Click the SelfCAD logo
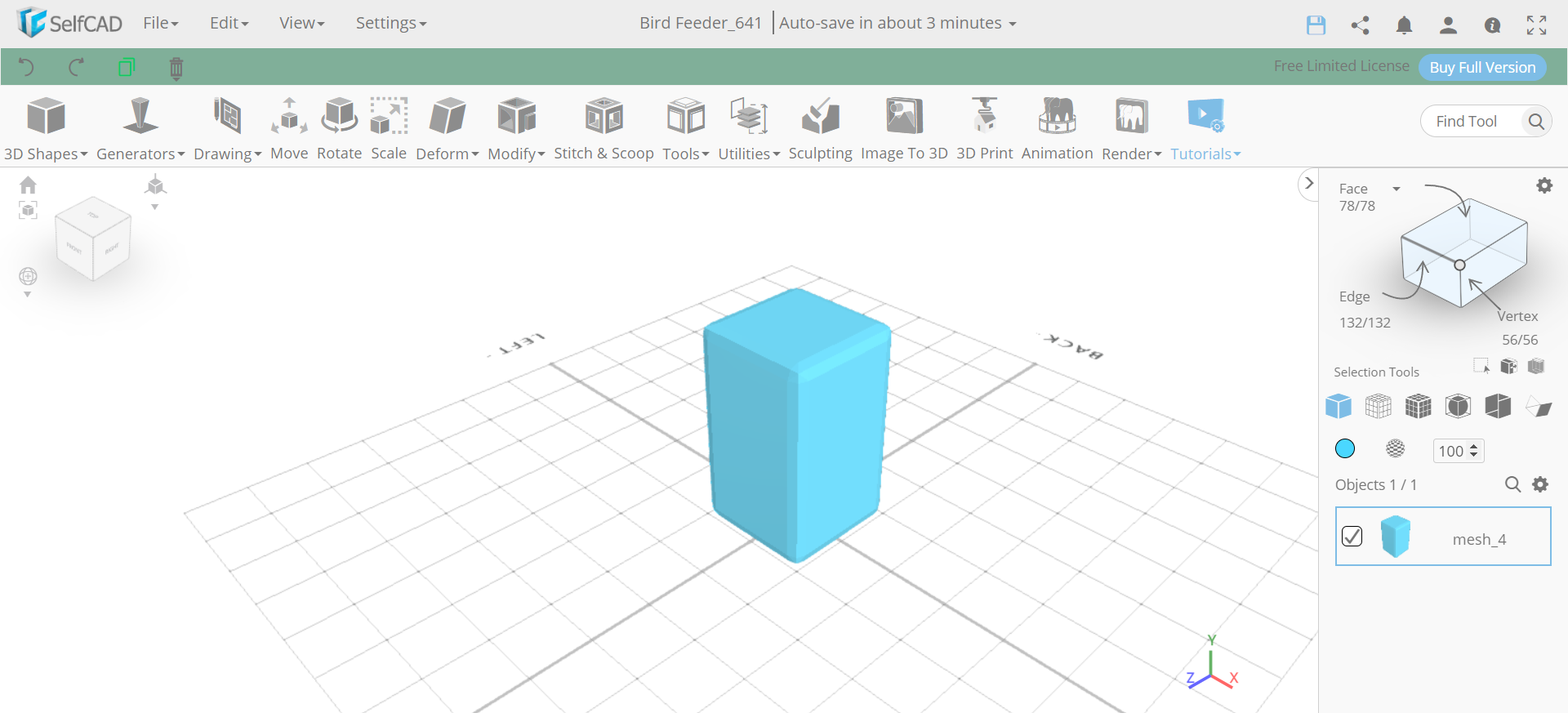This screenshot has height=713, width=1568. (x=69, y=23)
